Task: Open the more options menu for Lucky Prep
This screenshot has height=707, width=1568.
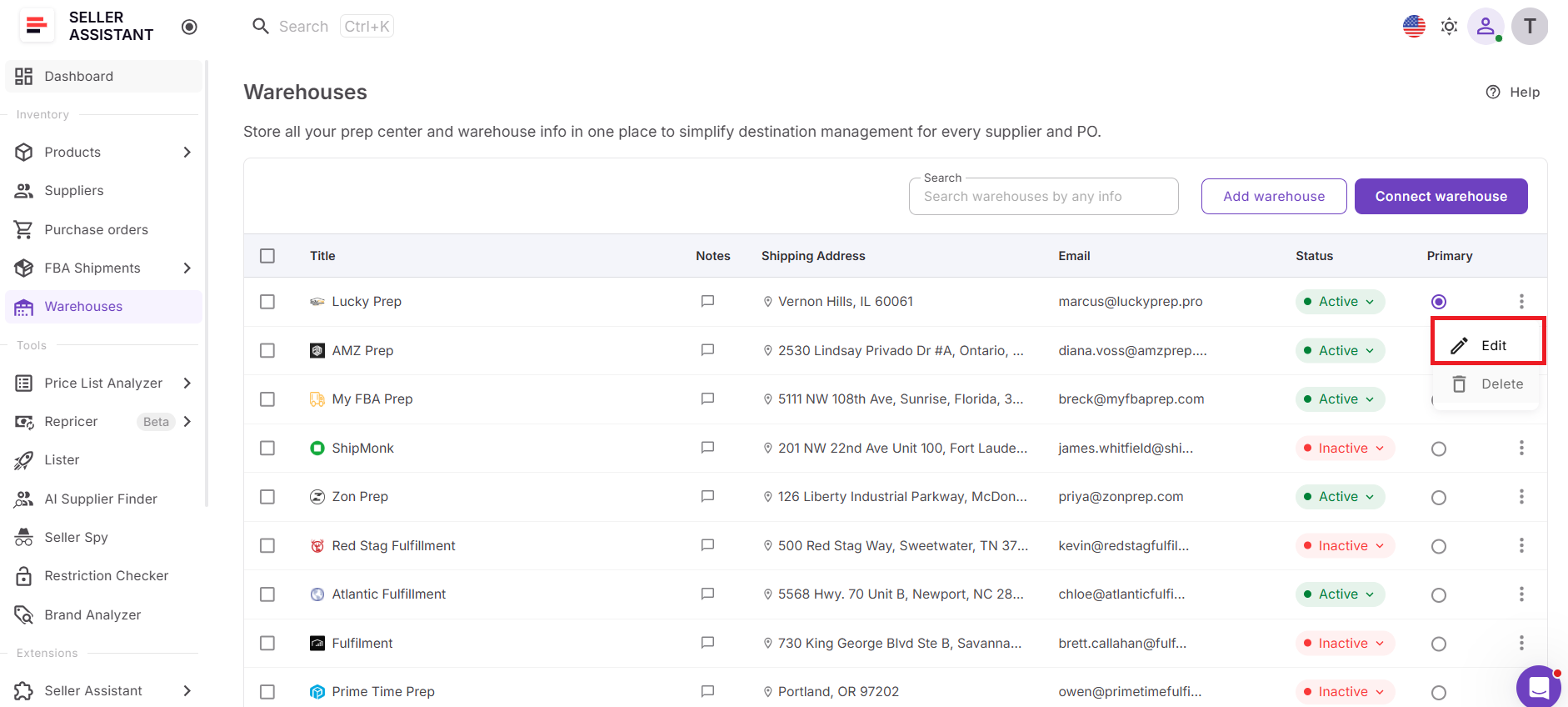Action: (1521, 302)
